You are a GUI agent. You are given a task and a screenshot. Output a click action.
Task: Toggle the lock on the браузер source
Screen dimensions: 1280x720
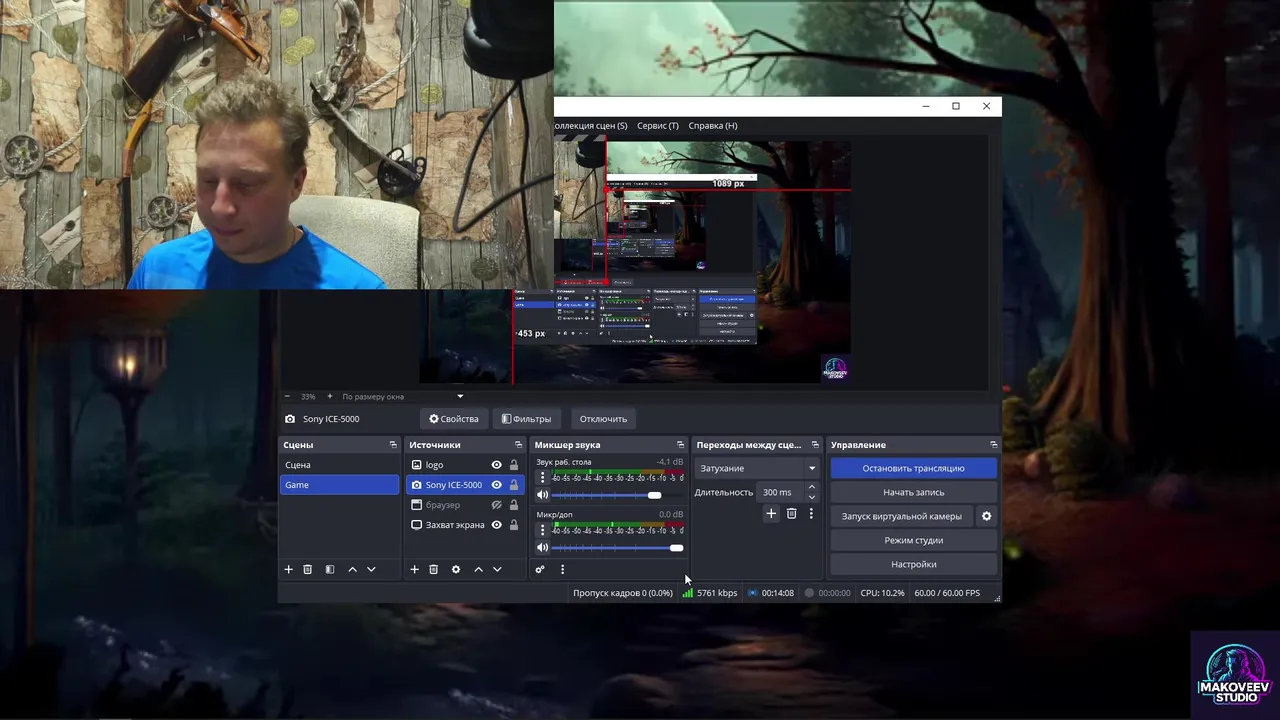tap(514, 505)
